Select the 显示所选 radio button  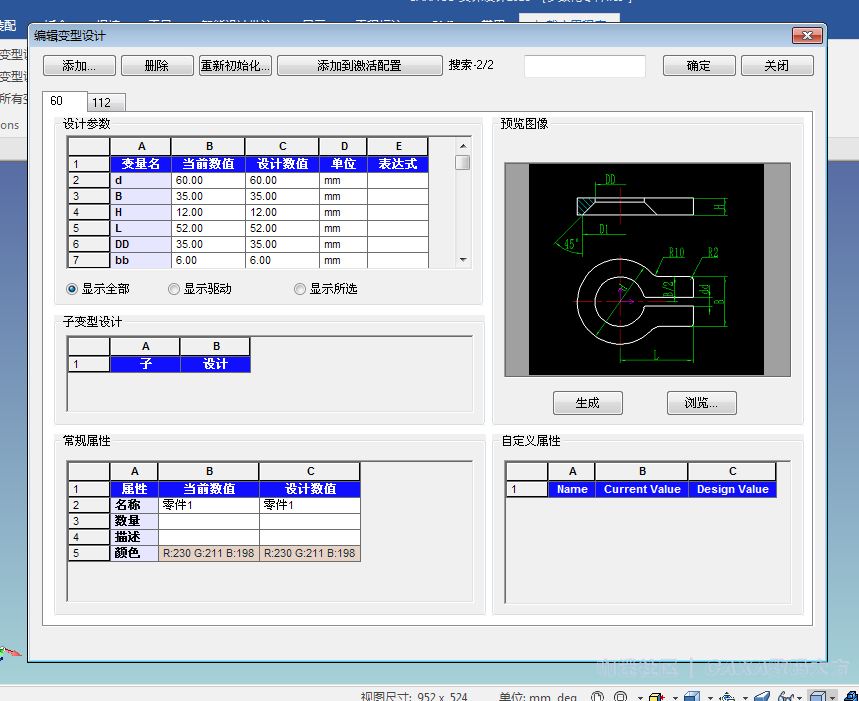(300, 289)
